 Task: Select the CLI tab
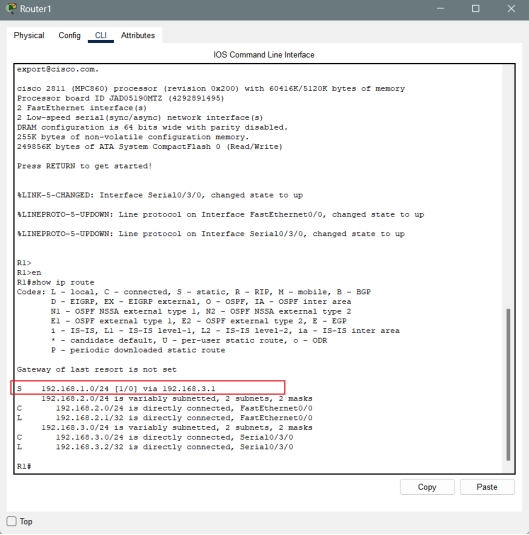click(101, 35)
